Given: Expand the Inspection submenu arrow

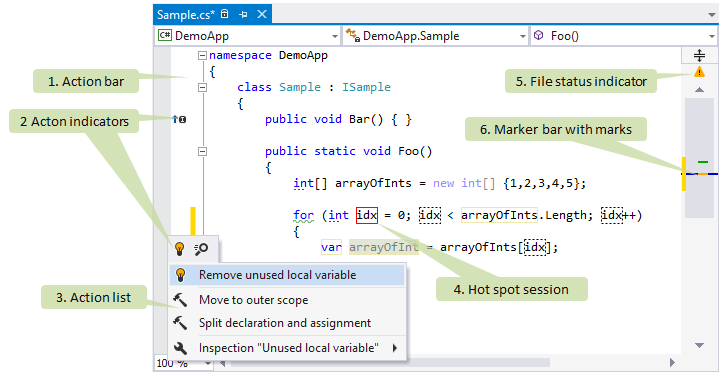Looking at the screenshot, I should click(x=395, y=348).
